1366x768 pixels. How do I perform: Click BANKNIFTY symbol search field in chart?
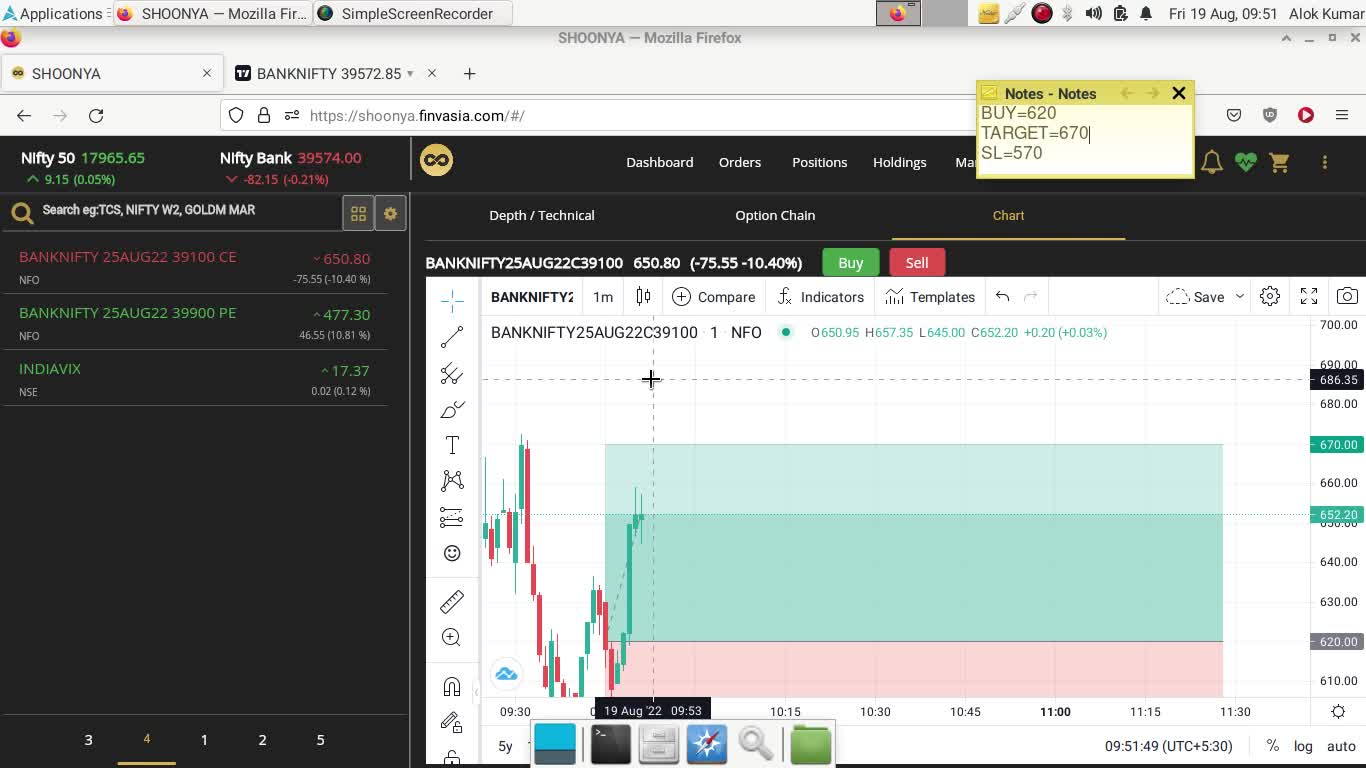click(x=532, y=297)
